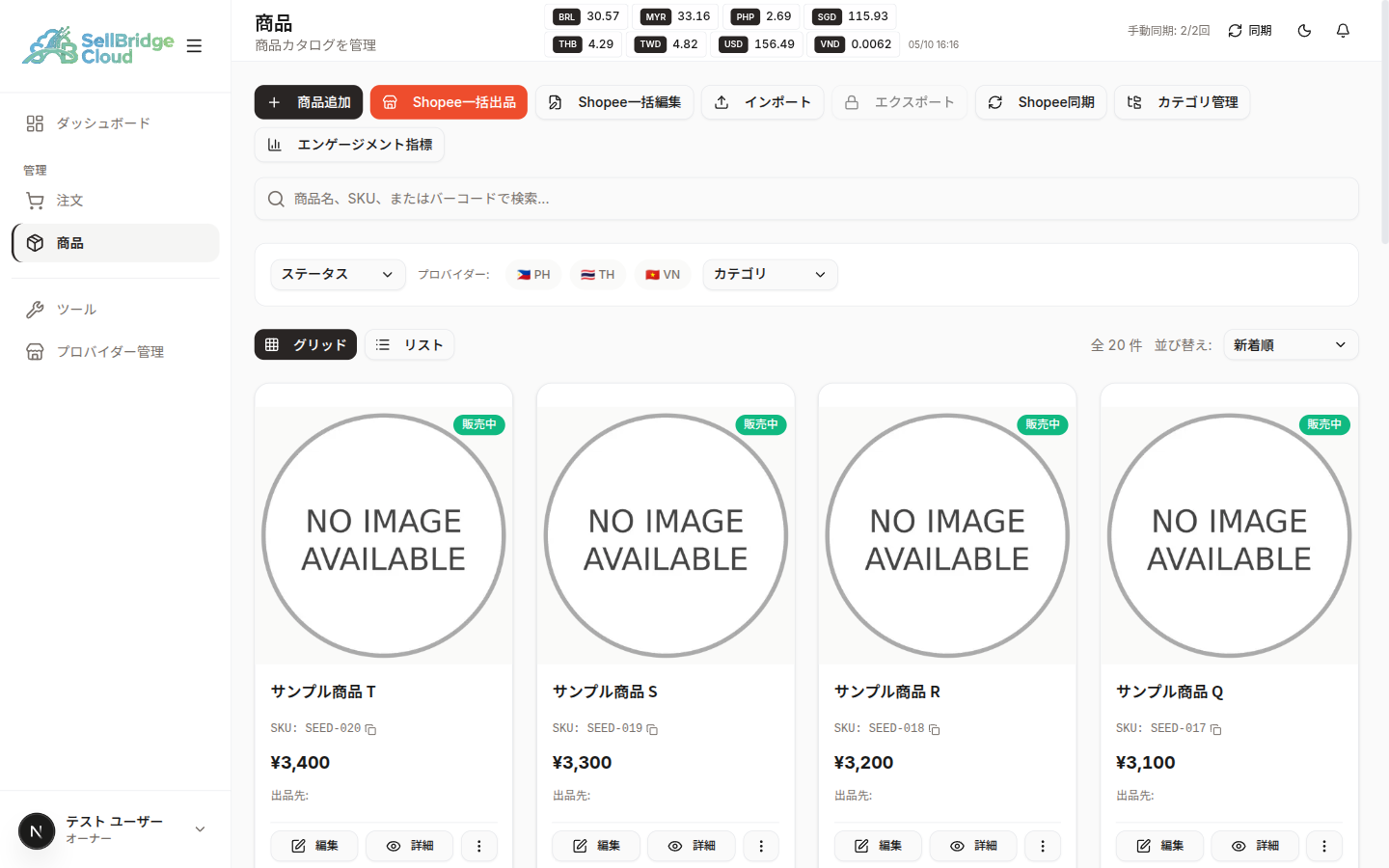View details of サンプル商品 Q
This screenshot has height=868, width=1389.
1254,846
